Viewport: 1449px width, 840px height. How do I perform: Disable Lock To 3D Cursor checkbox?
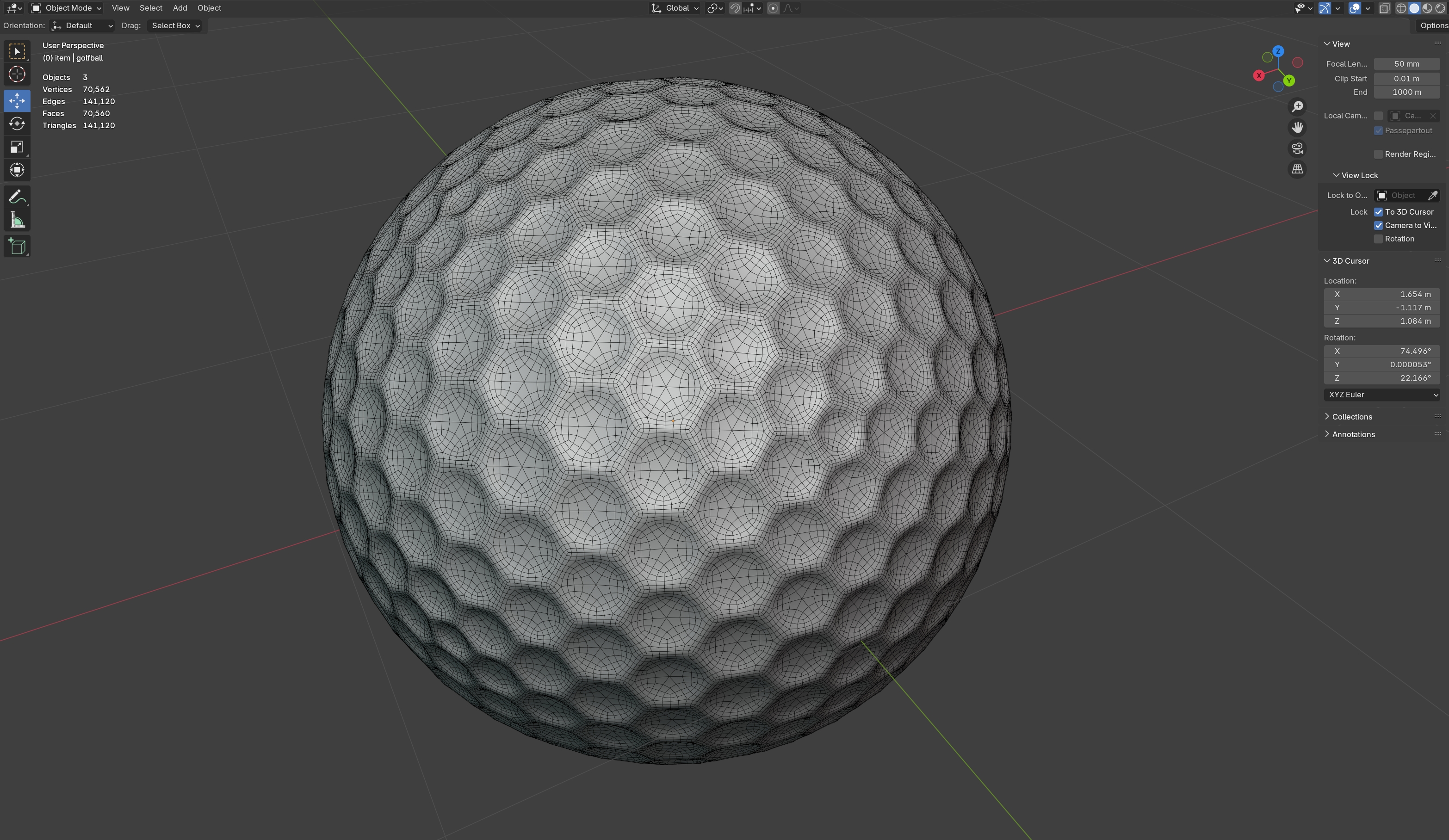[1378, 212]
